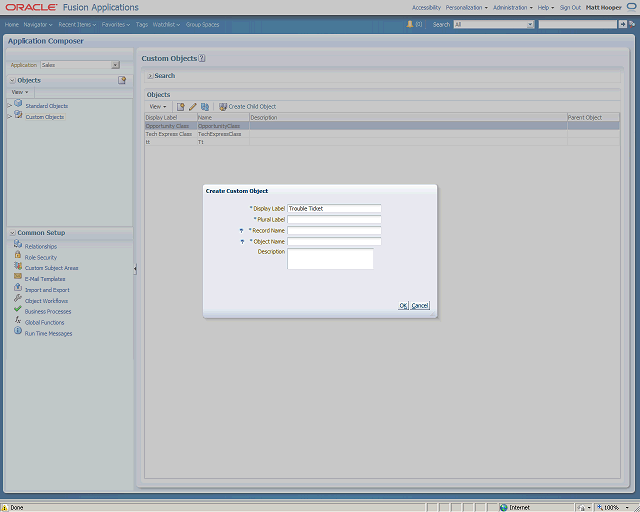This screenshot has height=512, width=640.
Task: Select the OpportunityClass name cell
Action: click(223, 126)
